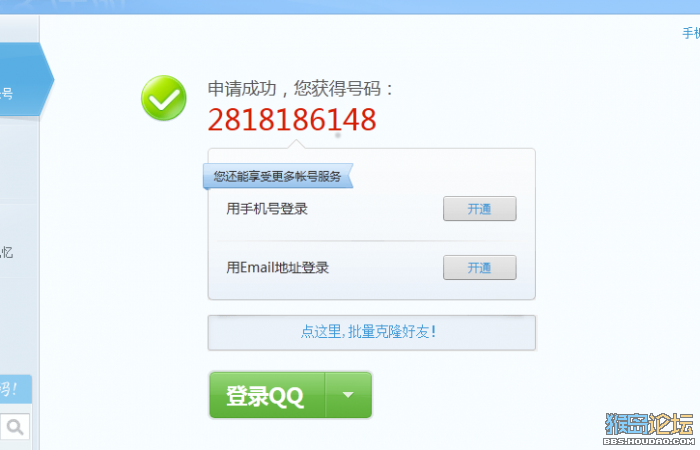Image resolution: width=700 pixels, height=450 pixels.
Task: Click the 用手机号登录 label text
Action: 267,208
